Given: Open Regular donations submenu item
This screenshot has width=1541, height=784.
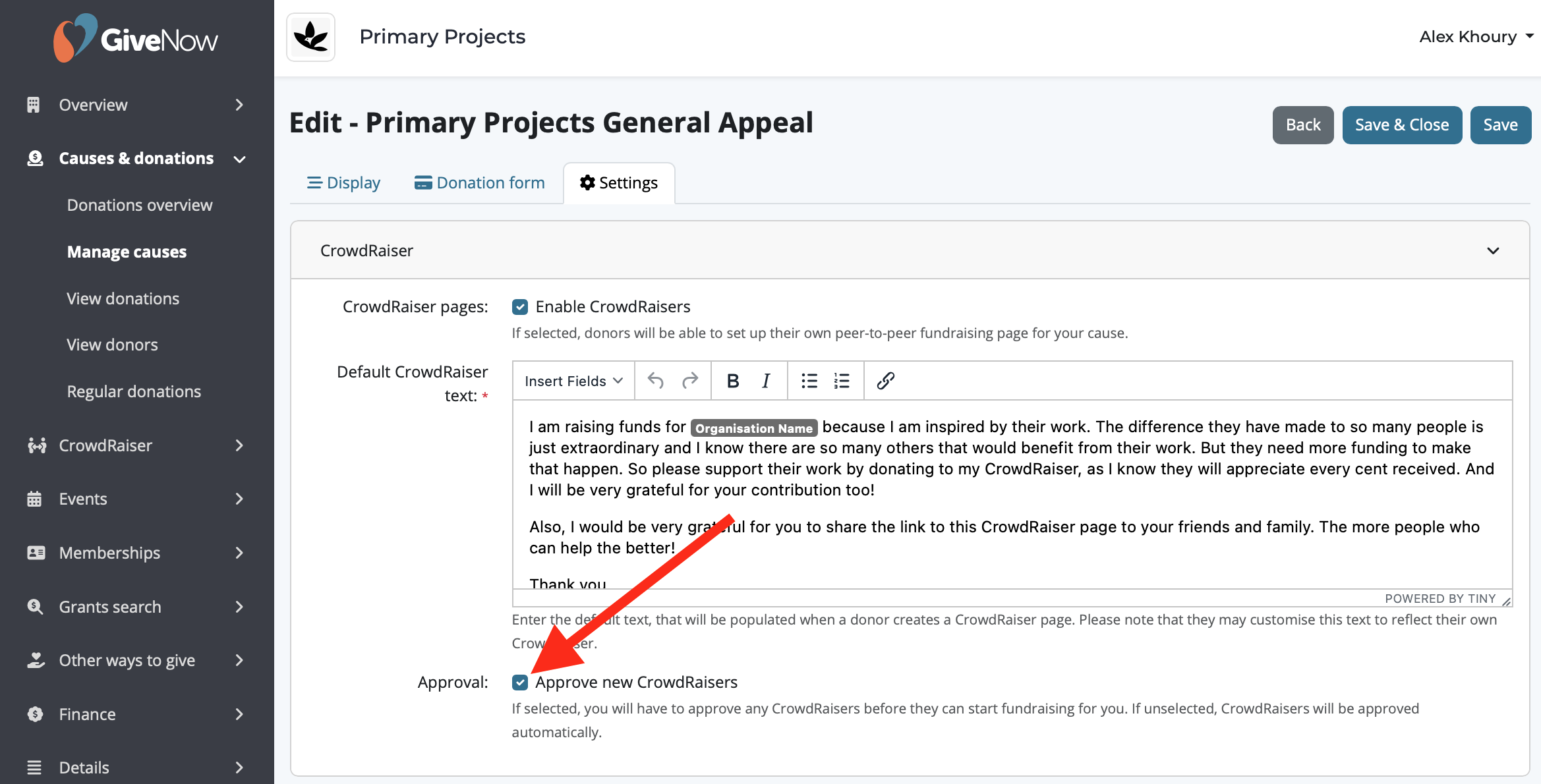Looking at the screenshot, I should 134,392.
